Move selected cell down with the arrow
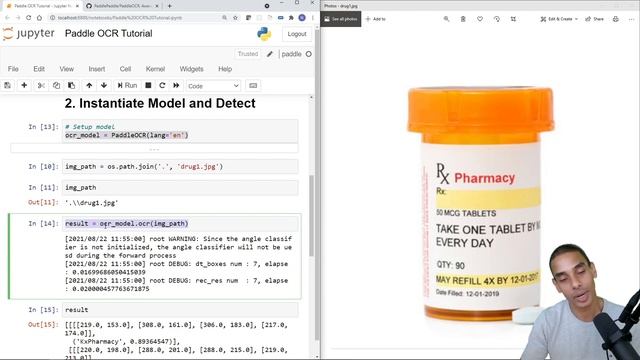 click(104, 85)
